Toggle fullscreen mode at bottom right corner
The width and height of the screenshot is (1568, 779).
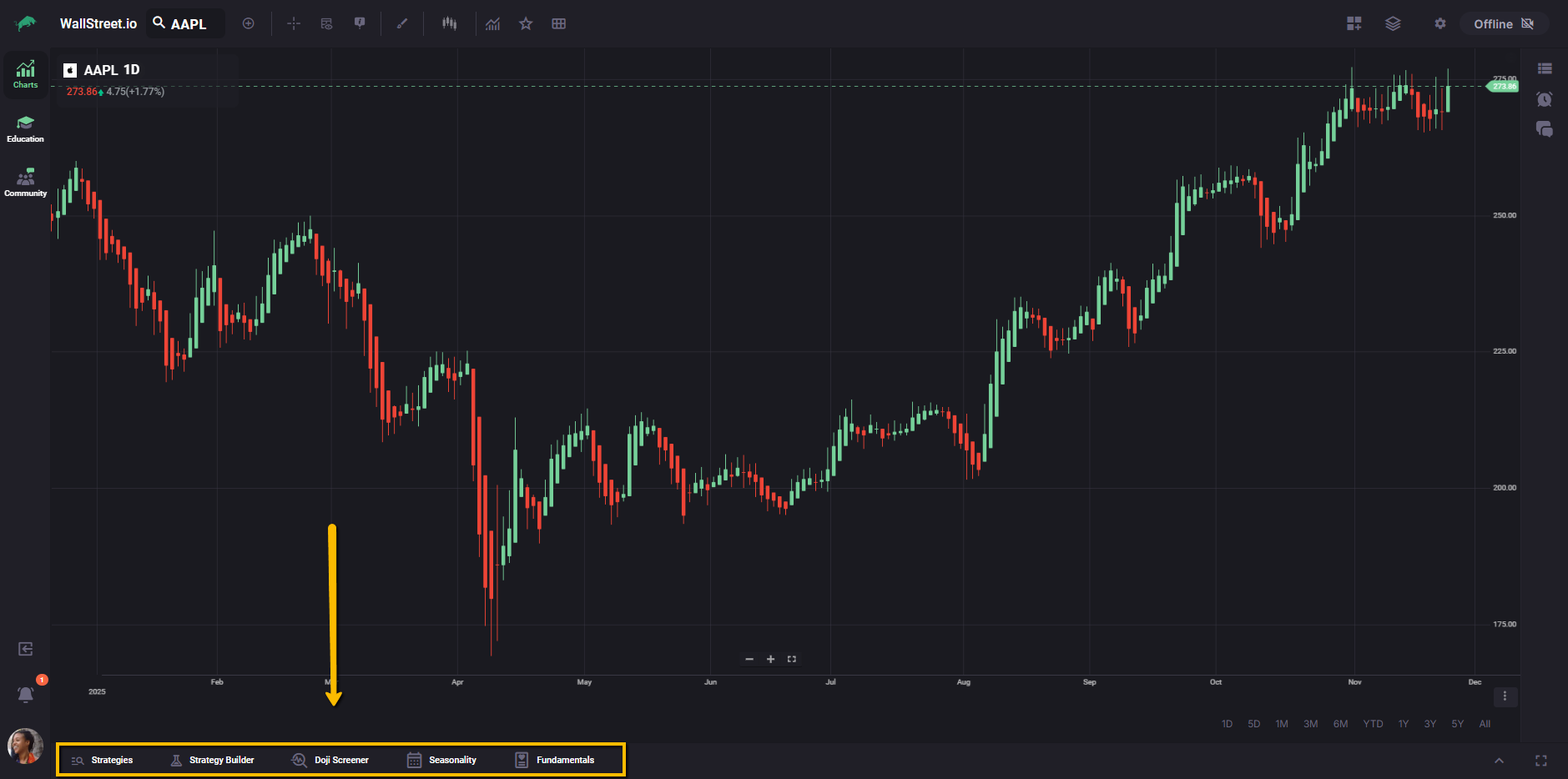pyautogui.click(x=1540, y=761)
